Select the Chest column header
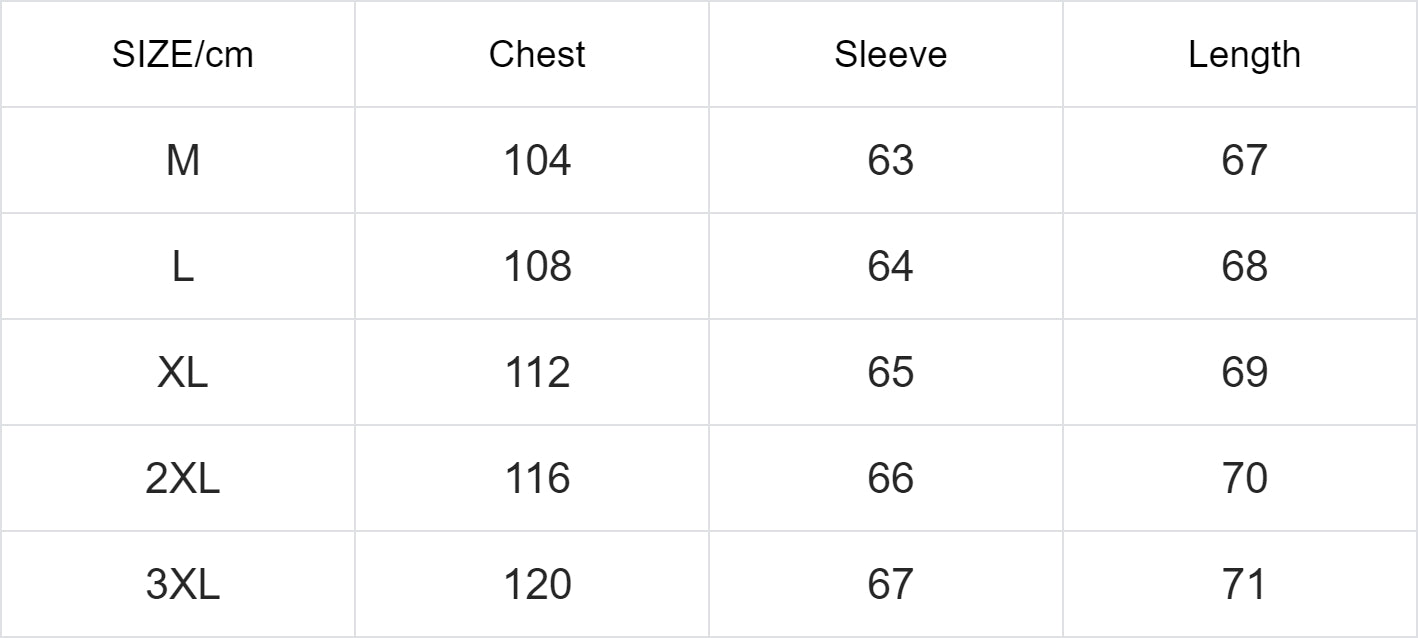 tap(537, 55)
